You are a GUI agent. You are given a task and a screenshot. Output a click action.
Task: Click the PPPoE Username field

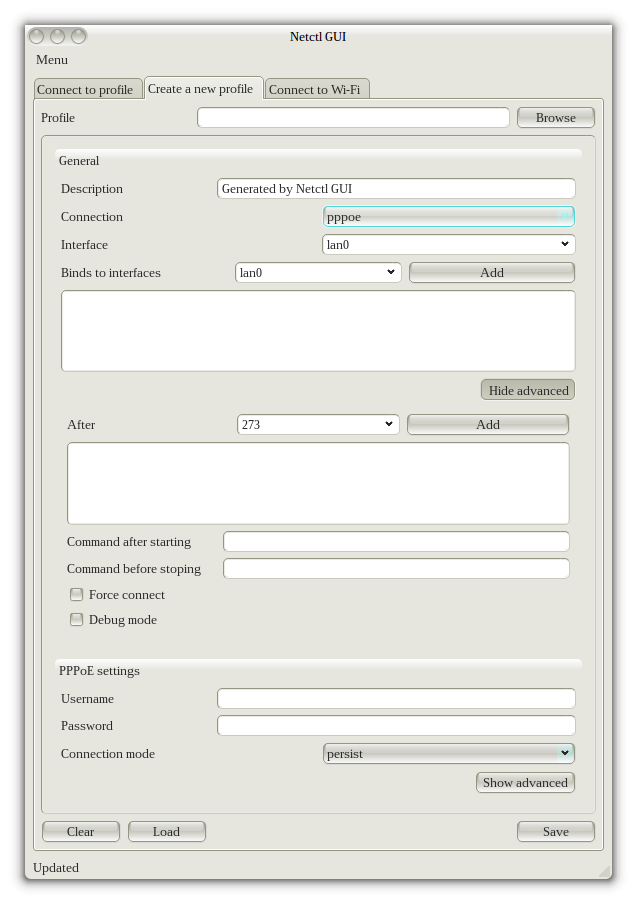click(x=396, y=699)
